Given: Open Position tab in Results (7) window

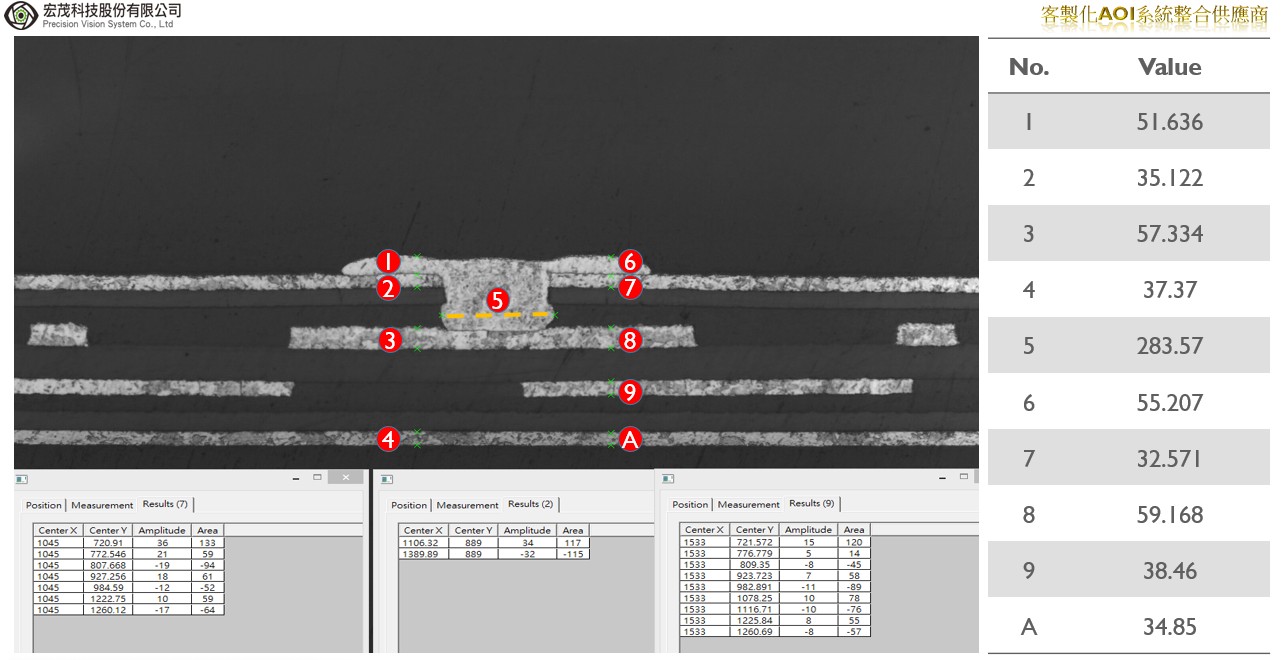Looking at the screenshot, I should (x=44, y=505).
